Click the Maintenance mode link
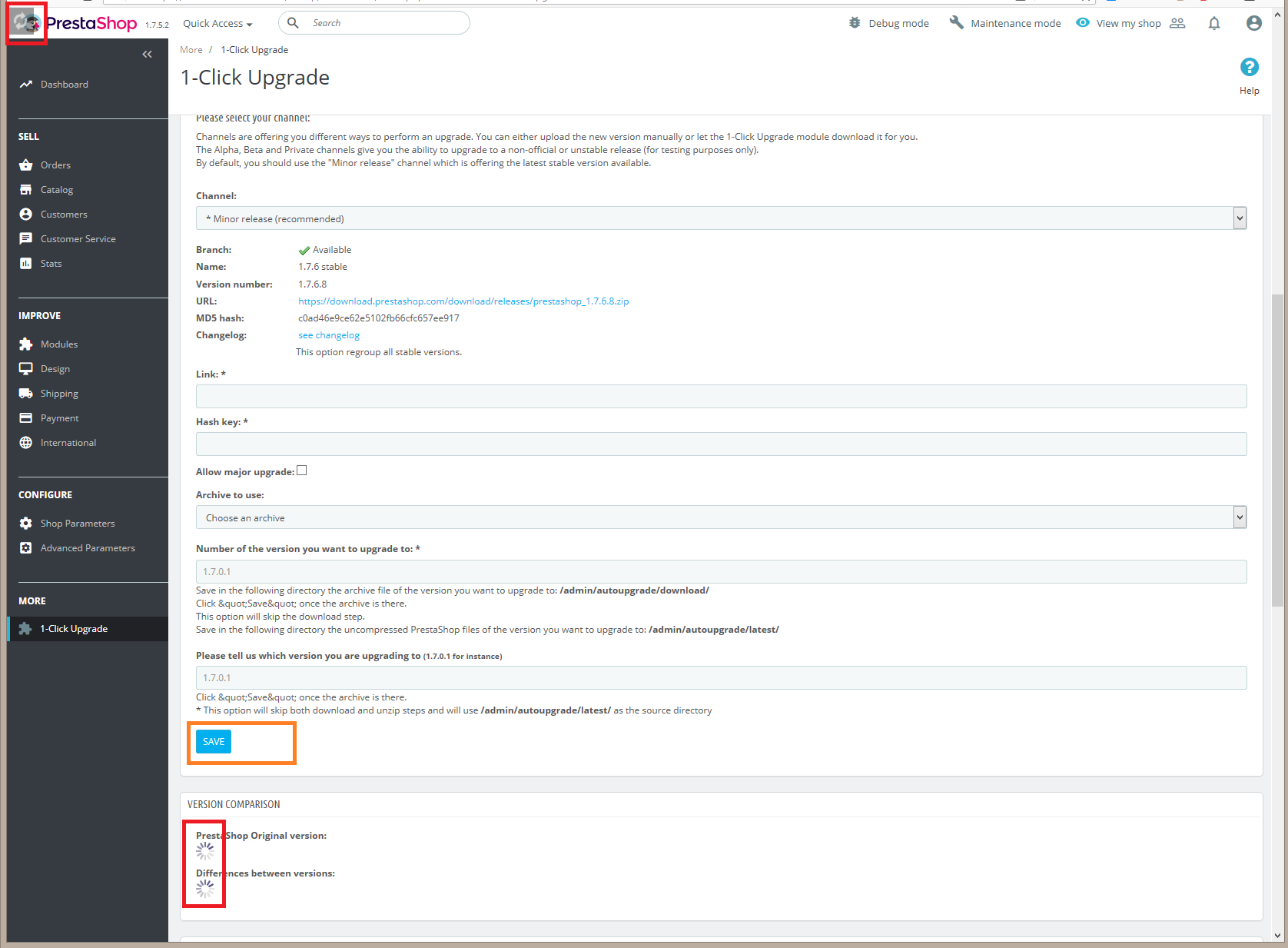The image size is (1288, 948). click(x=1016, y=24)
